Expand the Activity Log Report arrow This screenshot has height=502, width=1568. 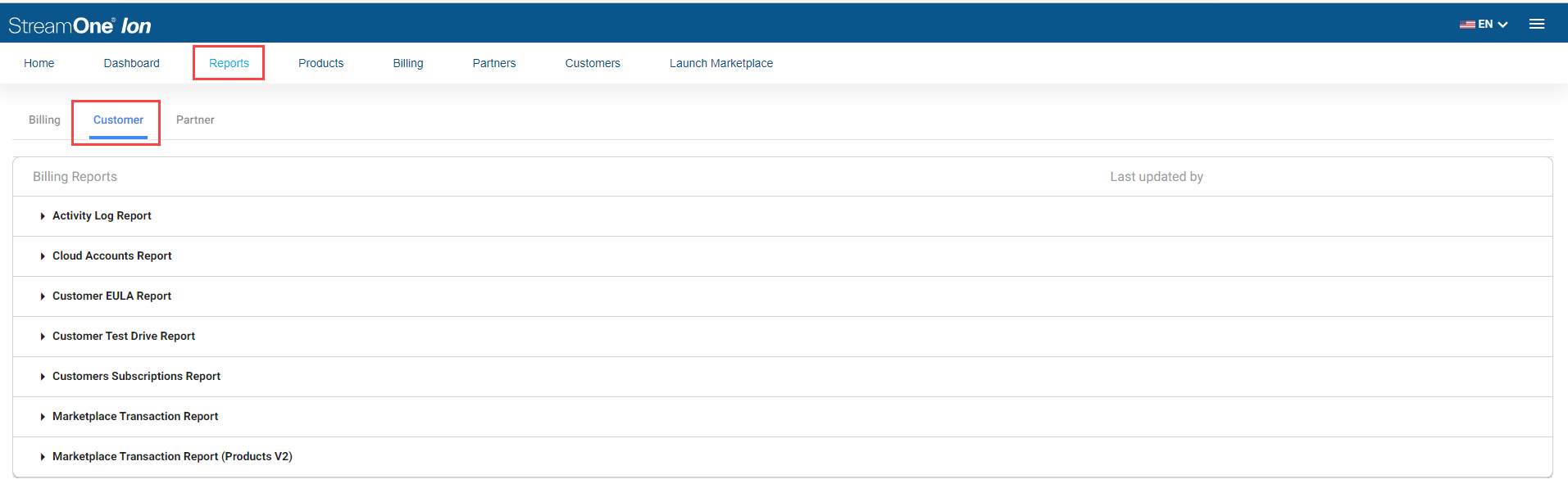[43, 216]
